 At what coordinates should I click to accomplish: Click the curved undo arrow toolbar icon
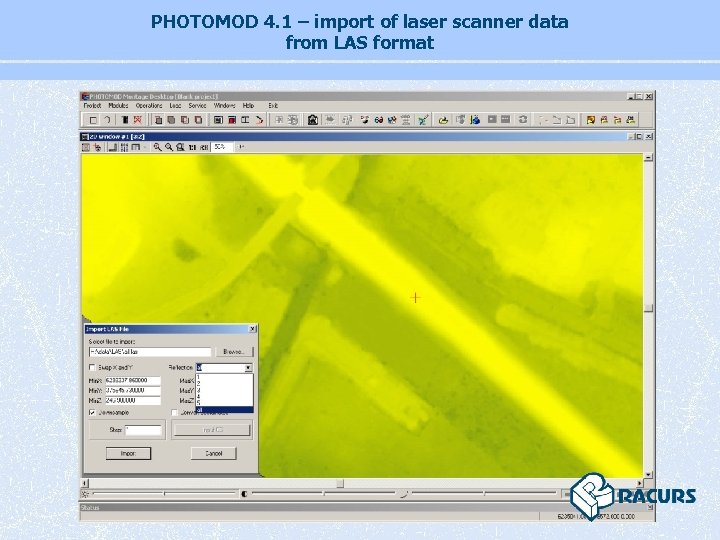107,120
